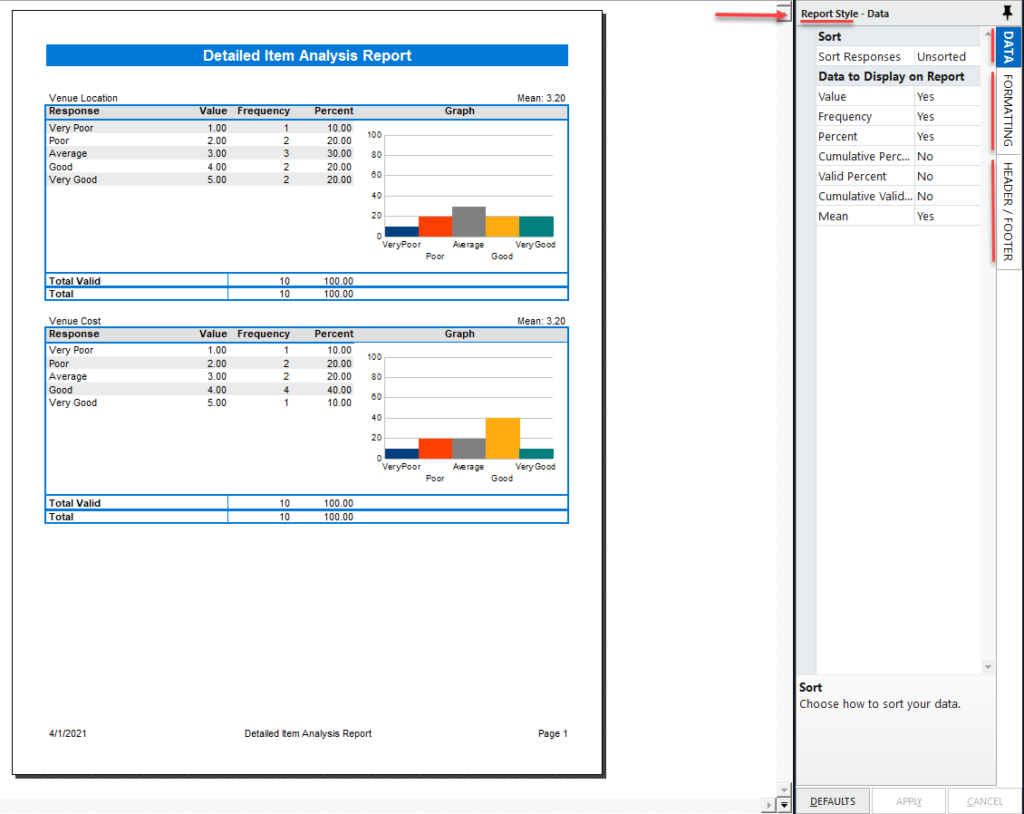Click Total Valid row in Venue Cost table
1024x814 pixels.
307,503
